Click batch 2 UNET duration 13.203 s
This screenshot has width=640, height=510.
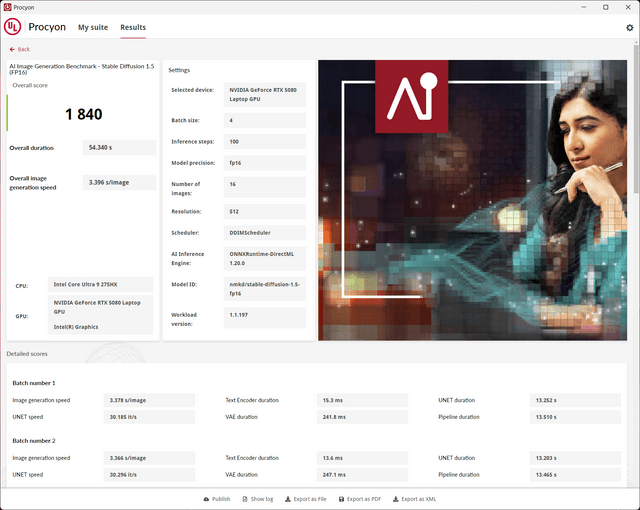[x=575, y=458]
